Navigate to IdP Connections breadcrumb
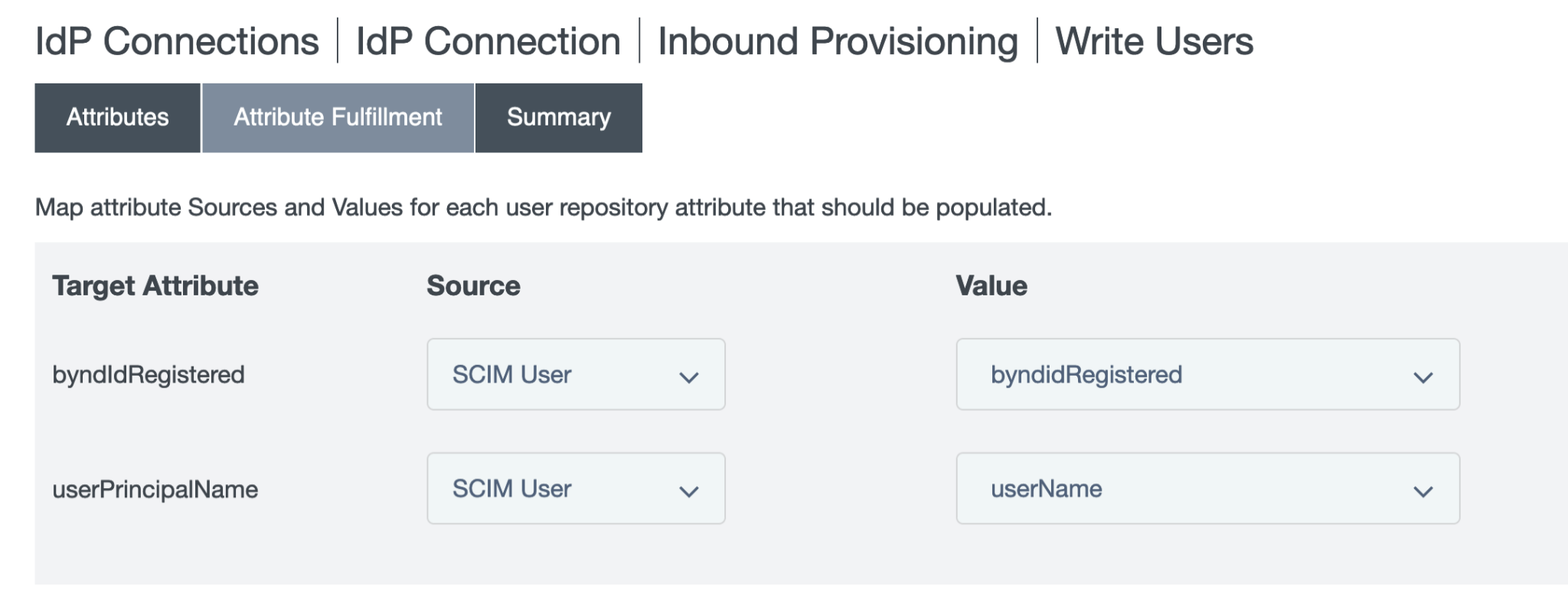1568x609 pixels. click(177, 41)
